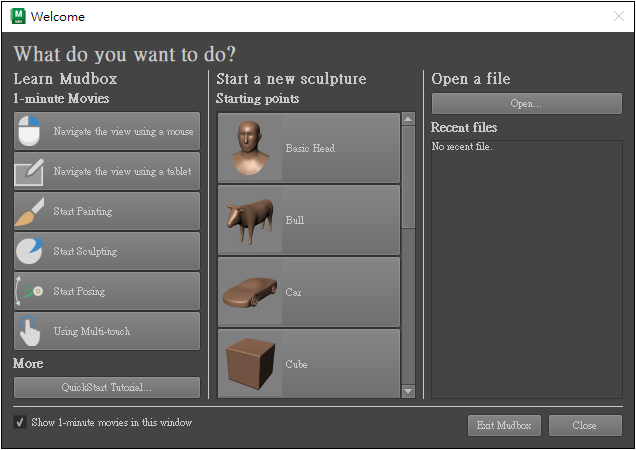The image size is (636, 450).
Task: Click the Mudbox logo in title bar
Action: (18, 16)
